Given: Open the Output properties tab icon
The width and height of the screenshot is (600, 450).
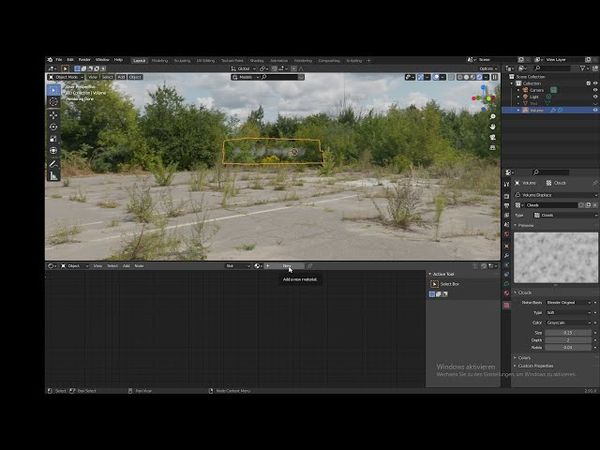Looking at the screenshot, I should click(507, 206).
